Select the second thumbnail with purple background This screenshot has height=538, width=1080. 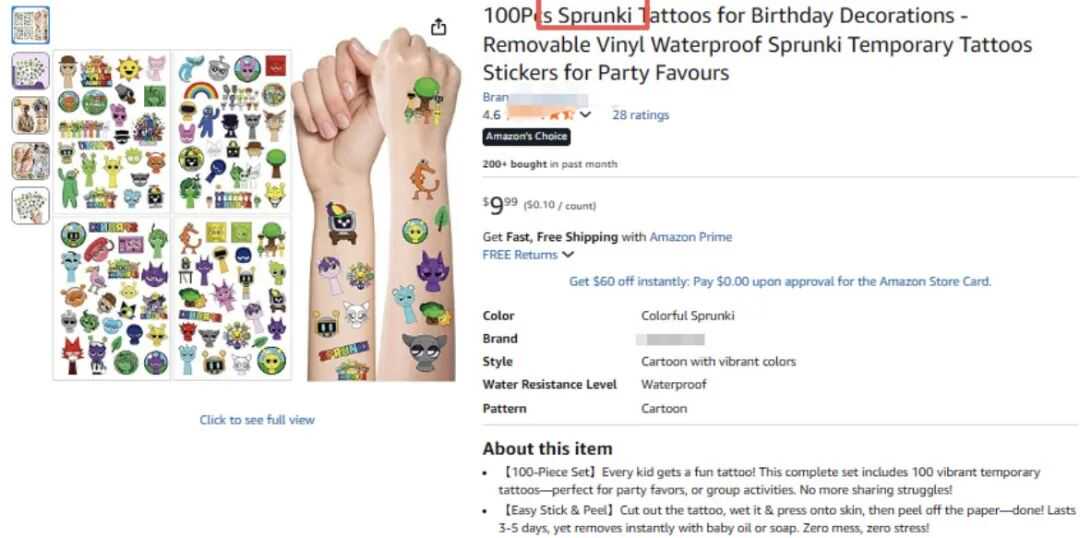30,70
